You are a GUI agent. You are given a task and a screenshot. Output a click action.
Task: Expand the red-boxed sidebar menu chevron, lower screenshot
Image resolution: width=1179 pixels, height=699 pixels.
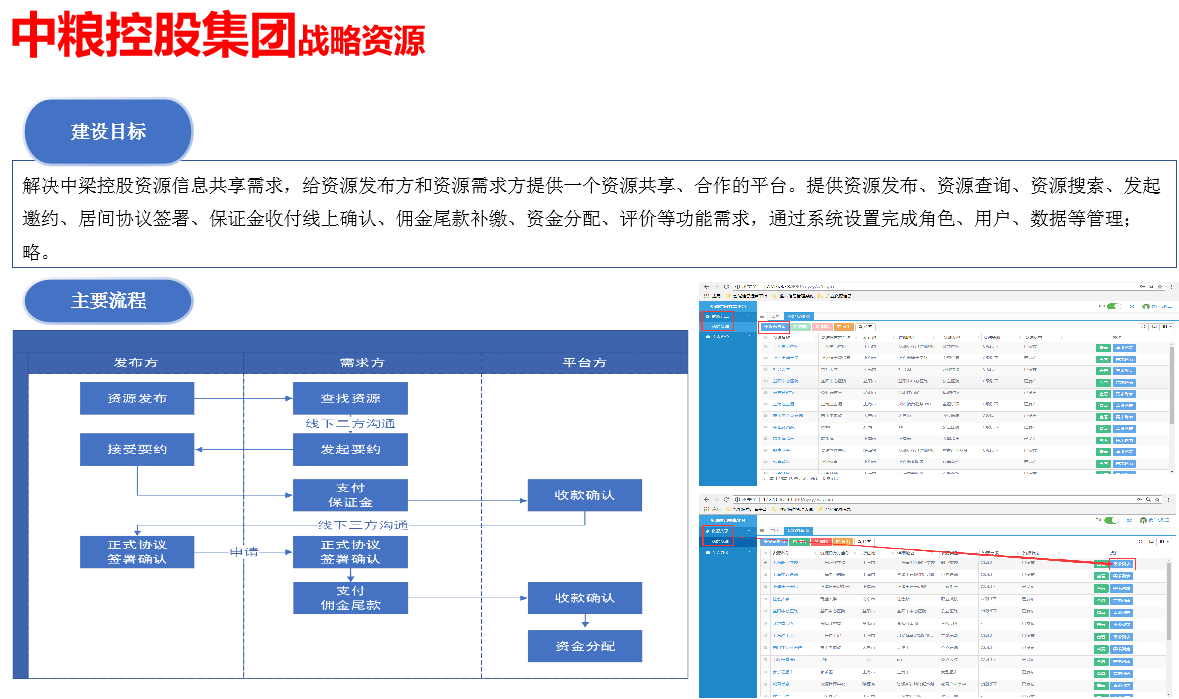pos(749,531)
